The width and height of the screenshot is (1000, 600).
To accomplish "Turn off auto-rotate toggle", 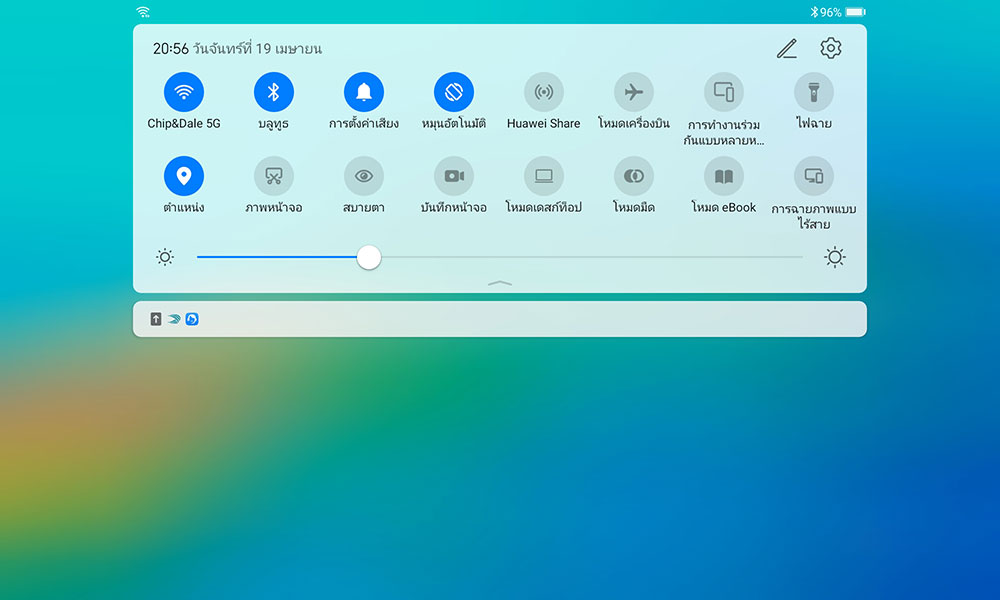I will tap(453, 92).
